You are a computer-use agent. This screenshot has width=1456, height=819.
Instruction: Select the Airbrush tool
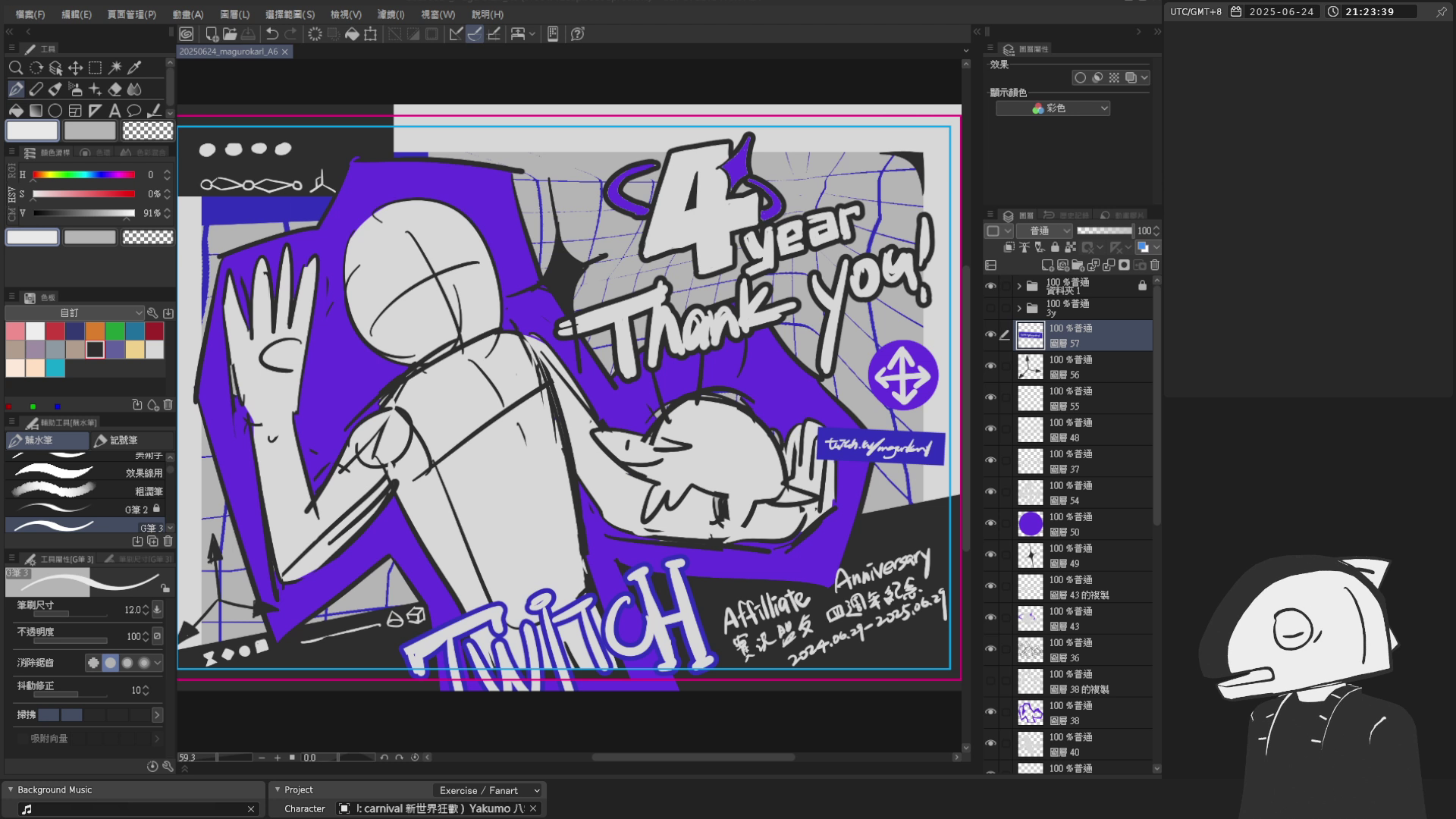click(75, 89)
